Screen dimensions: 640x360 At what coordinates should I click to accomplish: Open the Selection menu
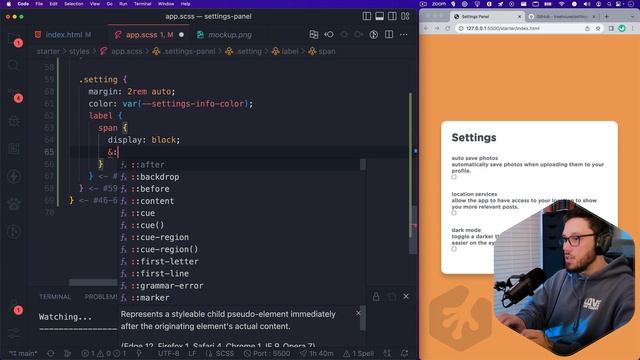(73, 4)
